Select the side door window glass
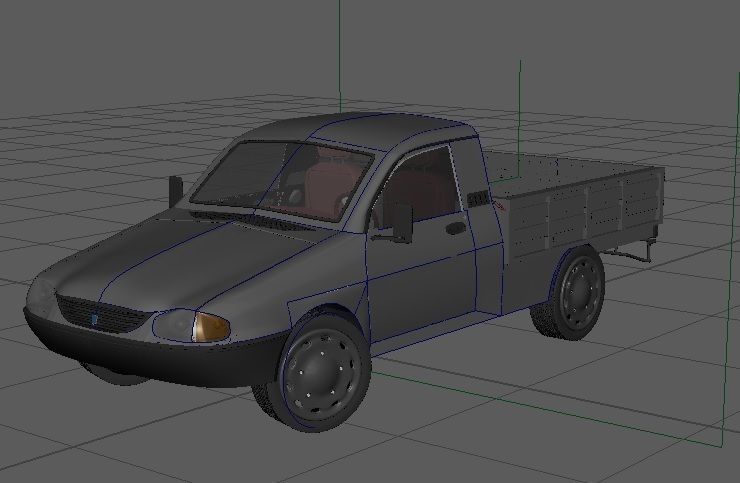The image size is (740, 483). pyautogui.click(x=420, y=189)
